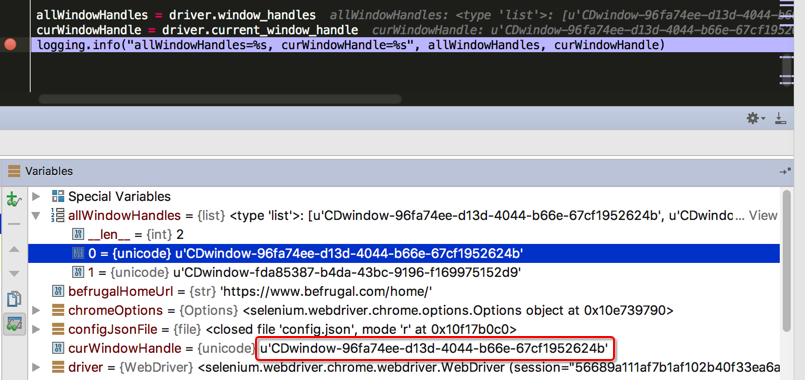
Task: Click the Special Variables grid icon
Action: pos(58,196)
